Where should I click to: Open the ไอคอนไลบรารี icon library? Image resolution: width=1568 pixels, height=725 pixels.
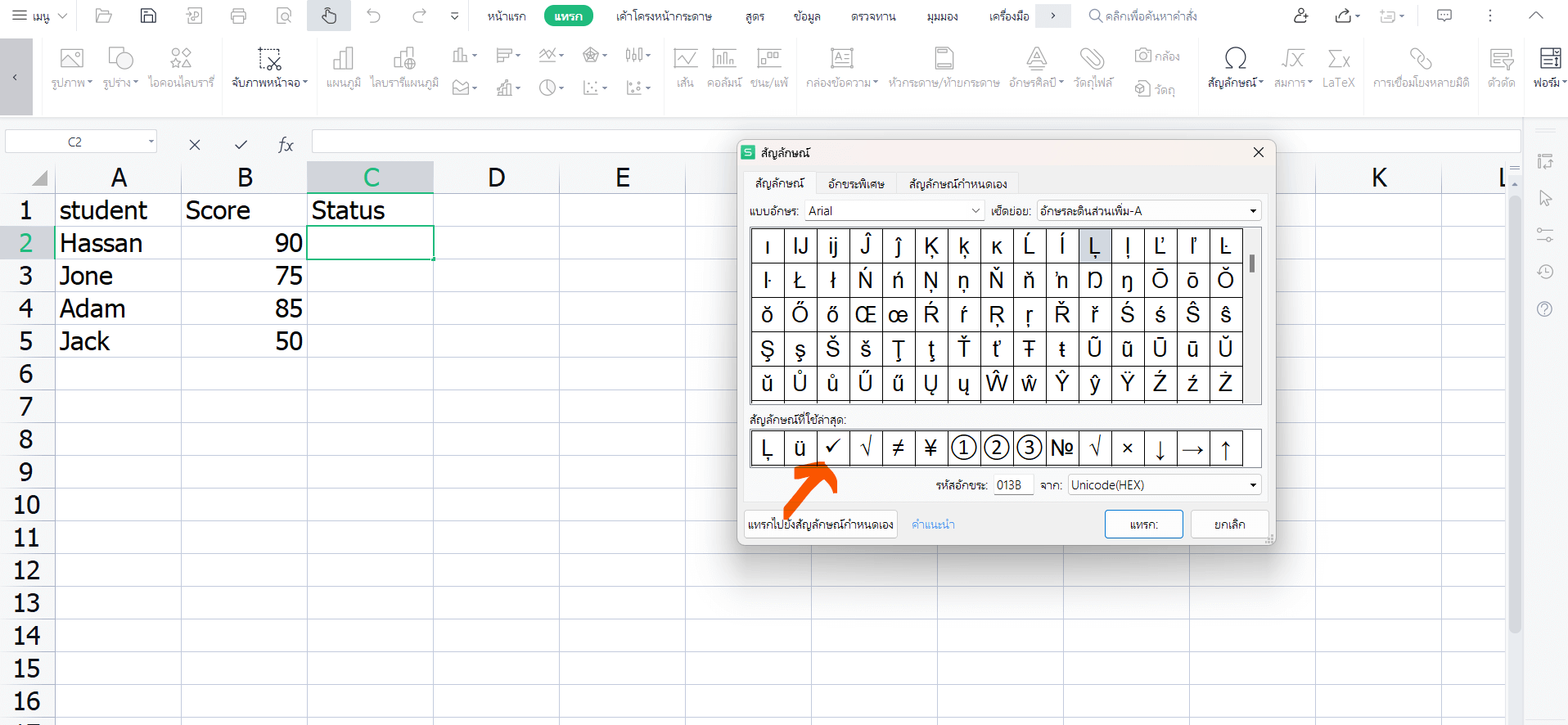click(x=181, y=68)
